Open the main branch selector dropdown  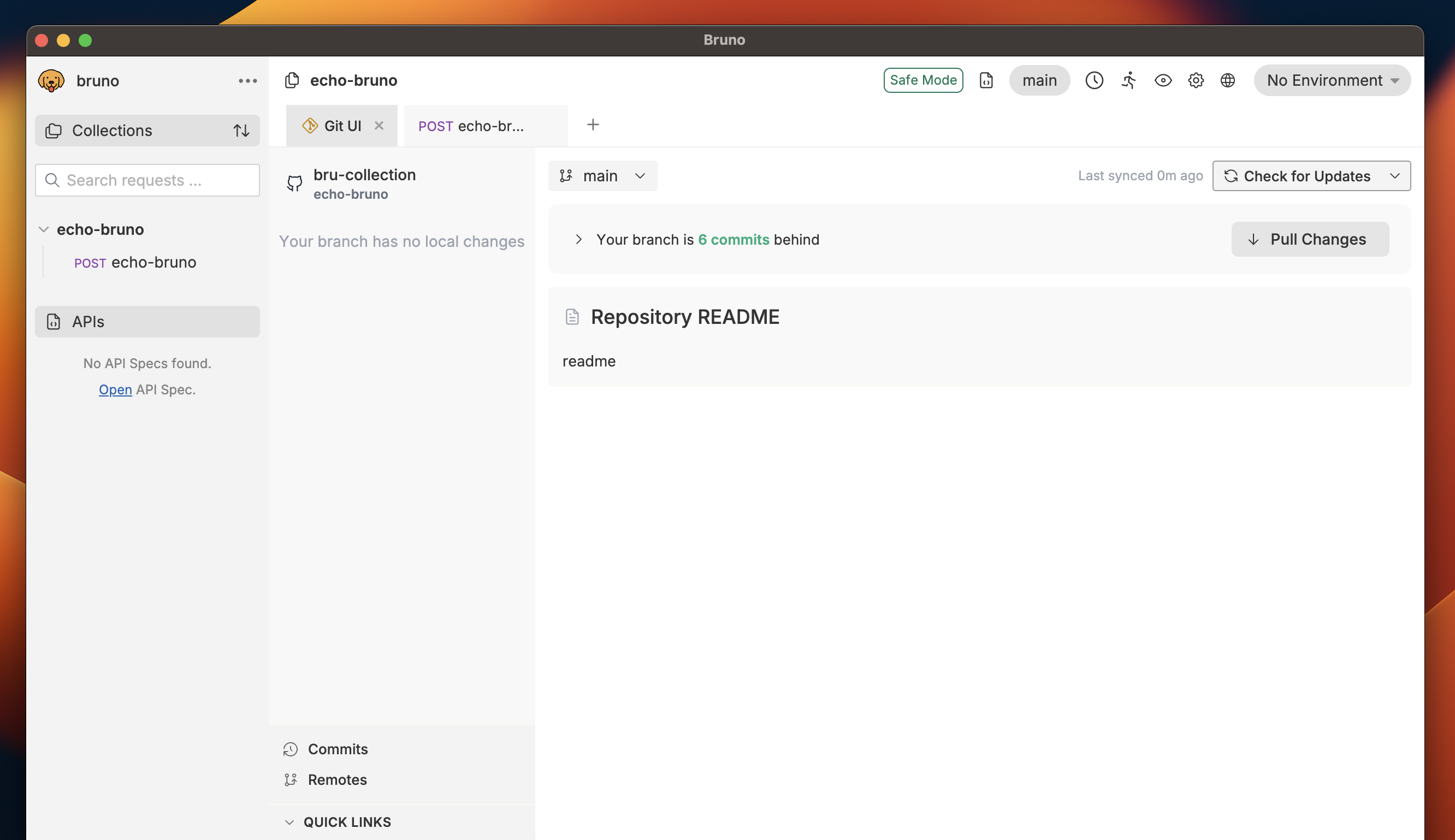[x=602, y=176]
